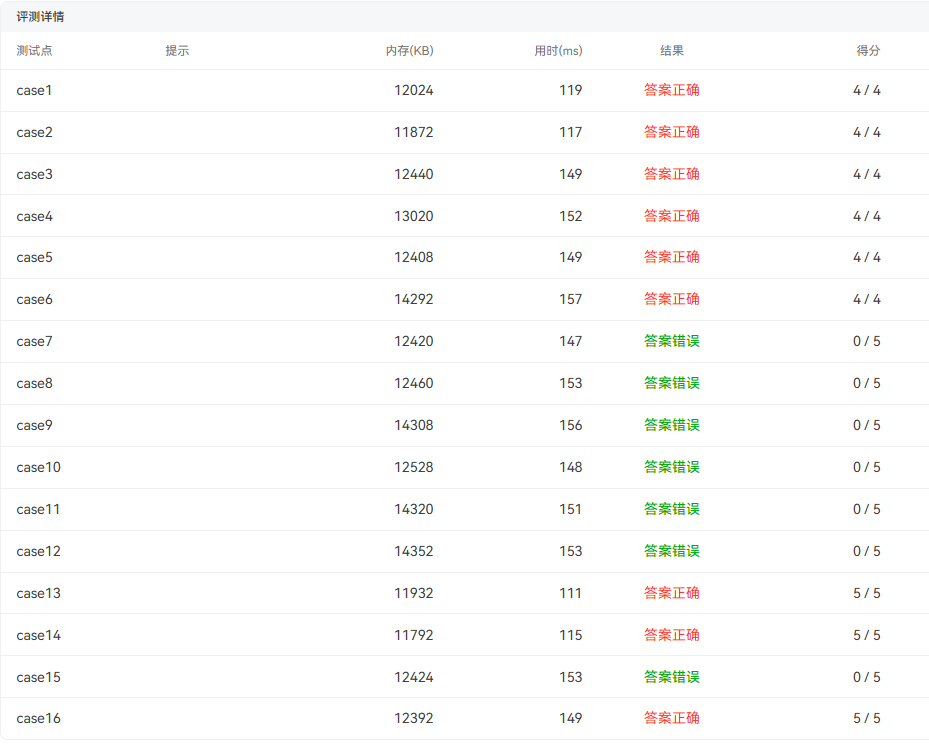This screenshot has height=747, width=929.
Task: Click memory value 14320
Action: click(x=414, y=509)
